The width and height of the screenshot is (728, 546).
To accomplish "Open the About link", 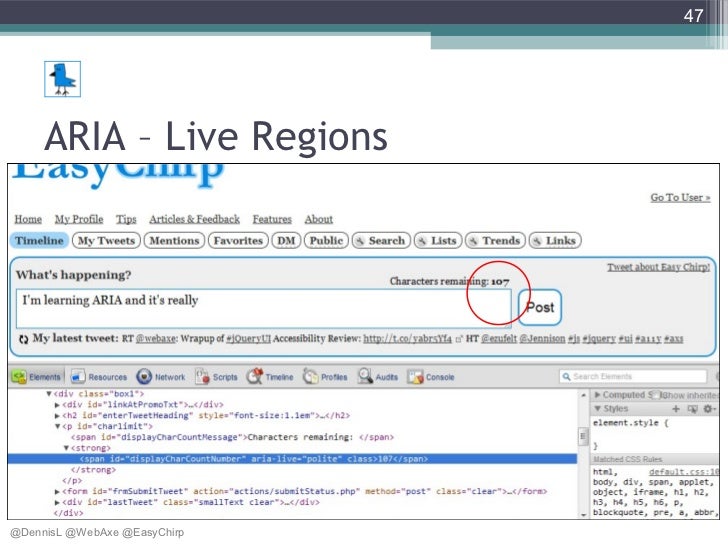I will 318,219.
